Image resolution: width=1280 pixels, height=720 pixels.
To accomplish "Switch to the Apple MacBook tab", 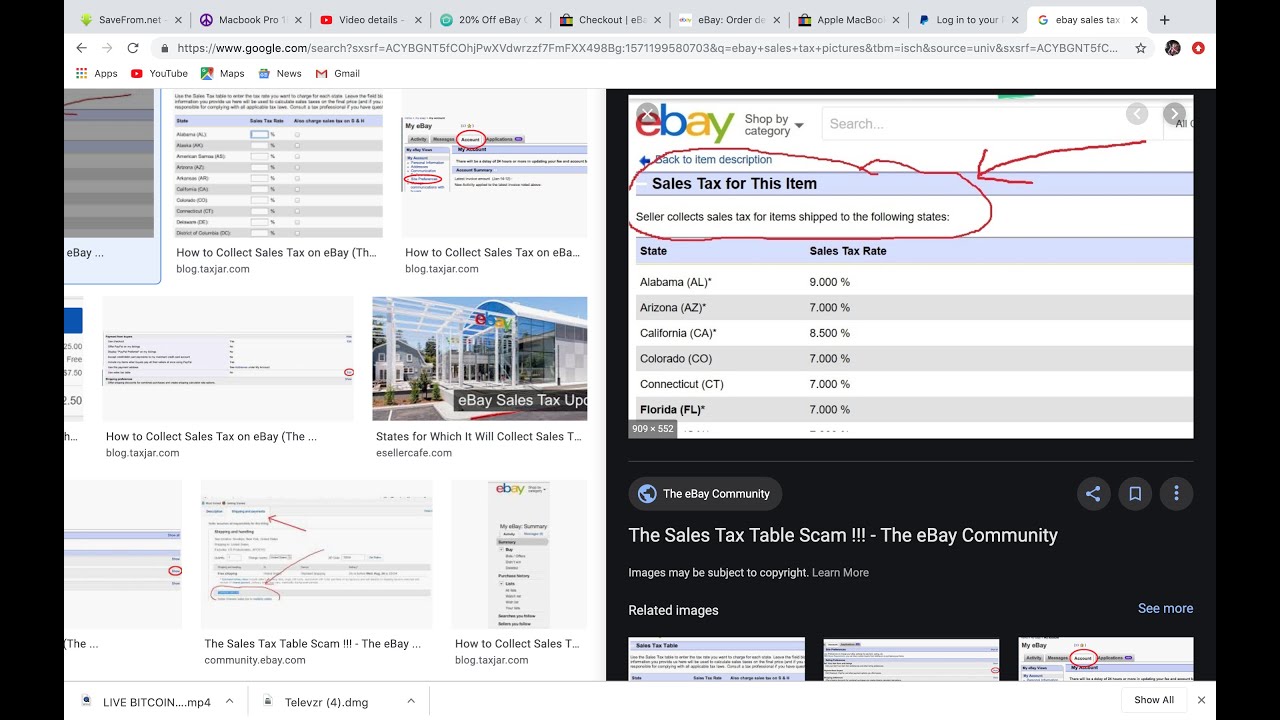I will 850,20.
